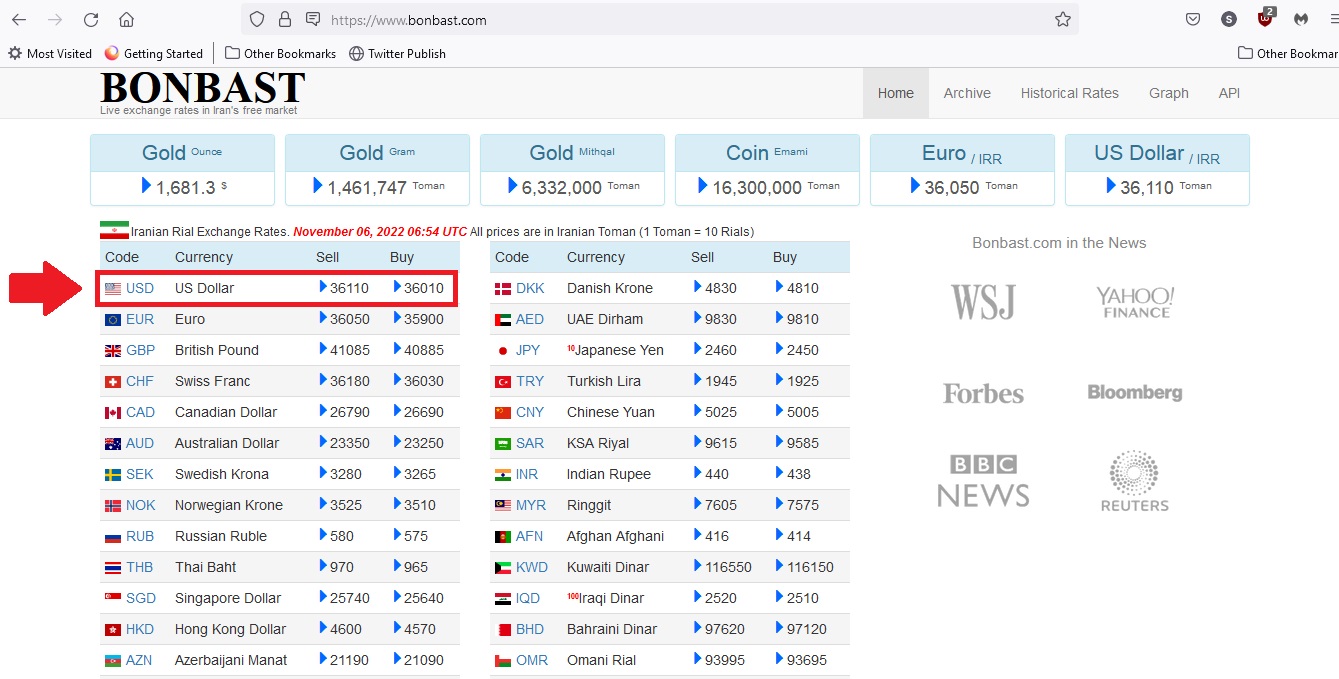1339x679 pixels.
Task: Open the right-side Other Bookmarks folder
Action: pos(1288,54)
